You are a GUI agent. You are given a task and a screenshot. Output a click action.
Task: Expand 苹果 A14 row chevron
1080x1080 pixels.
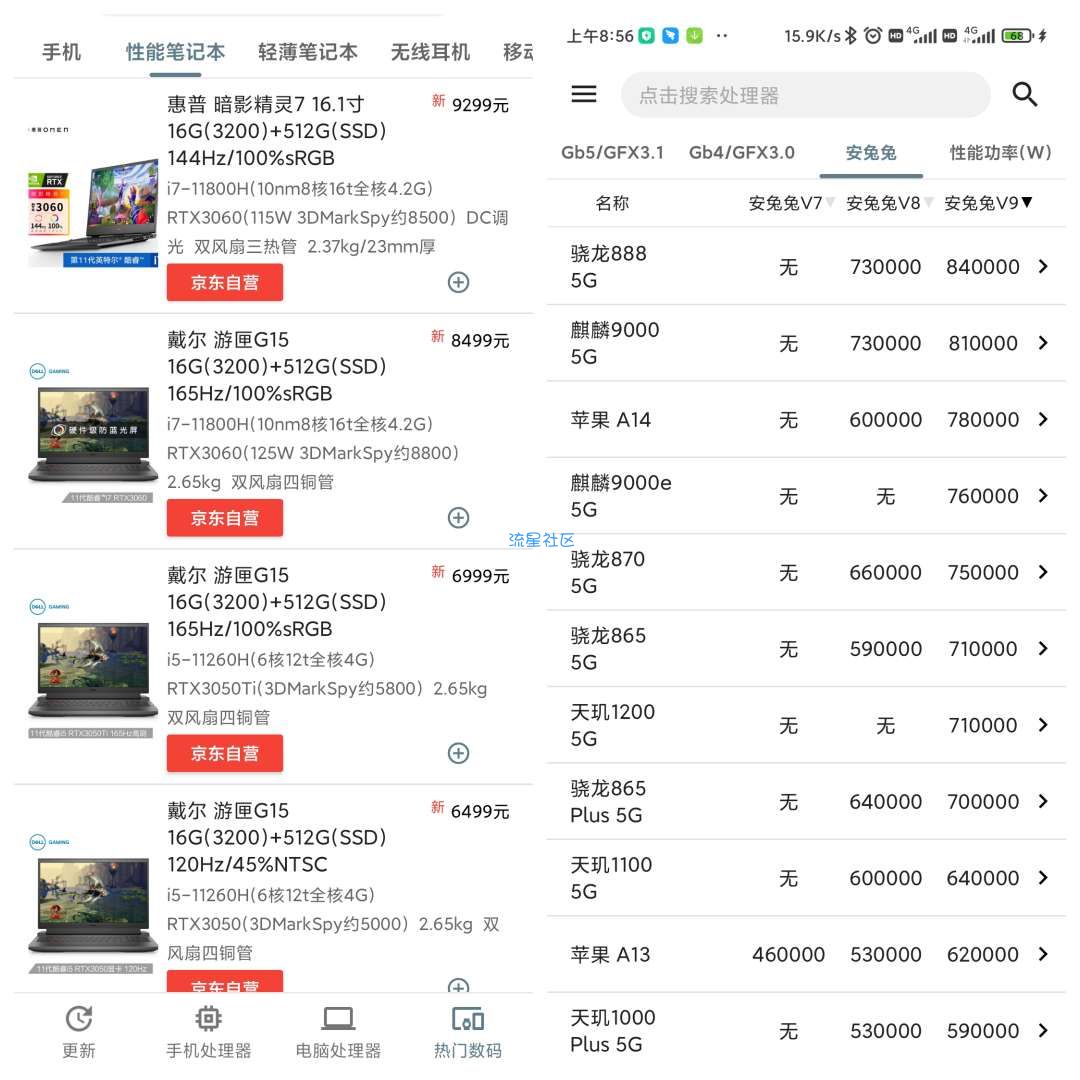[x=1043, y=419]
